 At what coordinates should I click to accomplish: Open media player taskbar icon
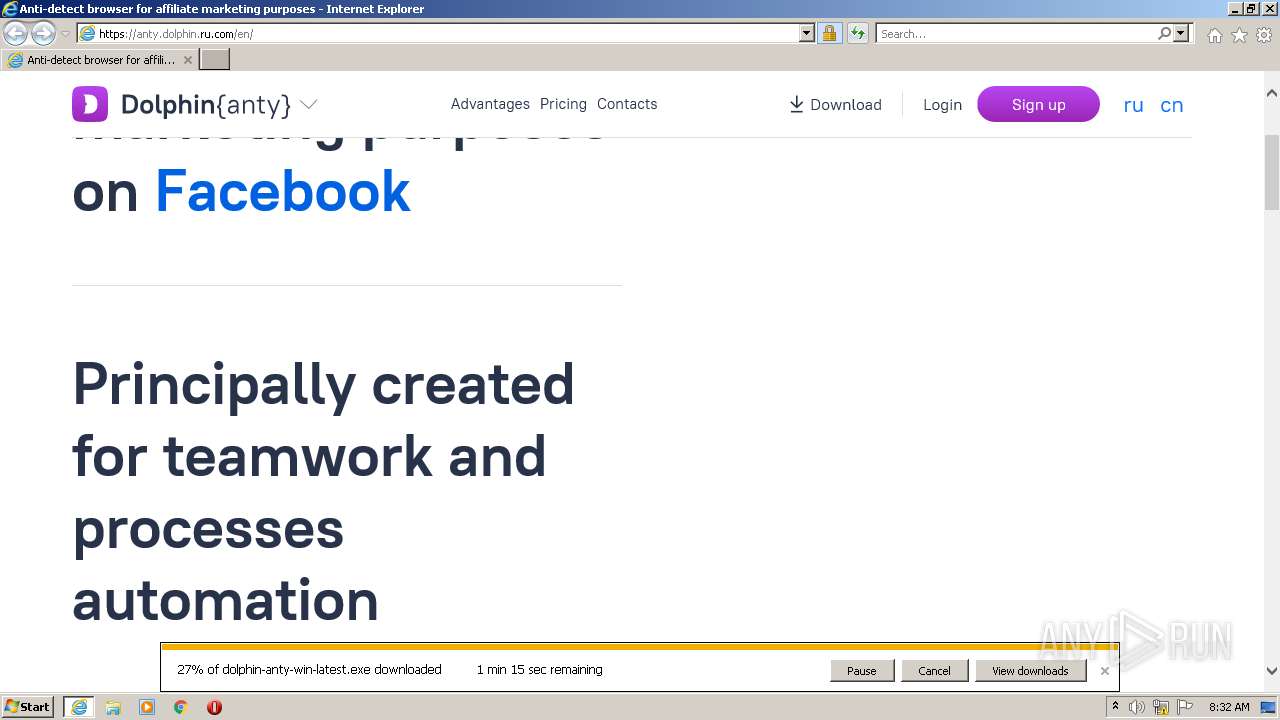click(147, 707)
